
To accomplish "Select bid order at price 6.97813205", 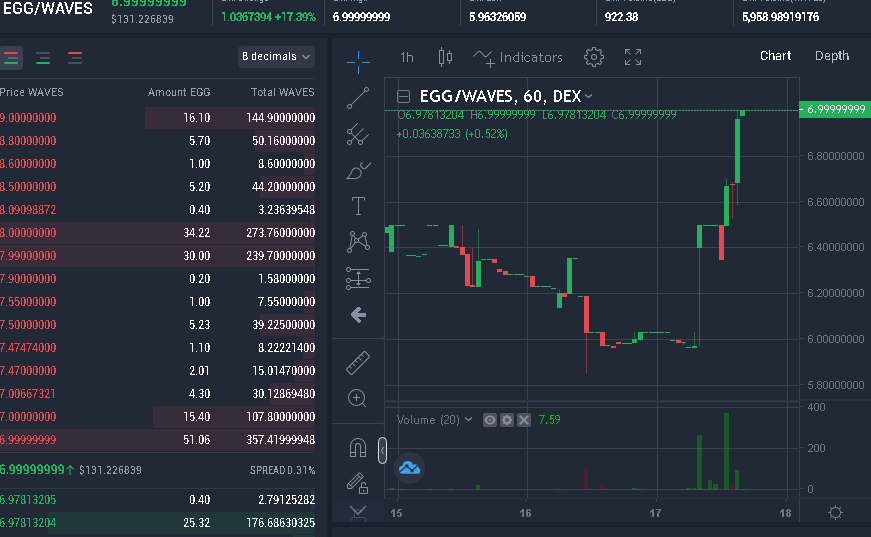I will [x=157, y=500].
